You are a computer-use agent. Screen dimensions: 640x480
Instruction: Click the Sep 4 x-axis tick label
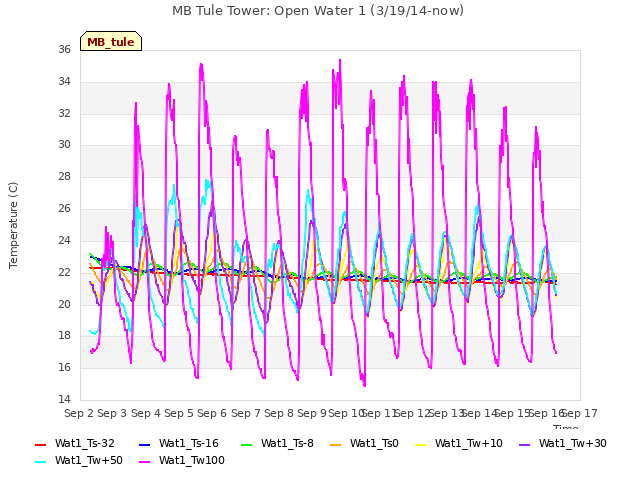pyautogui.click(x=146, y=413)
